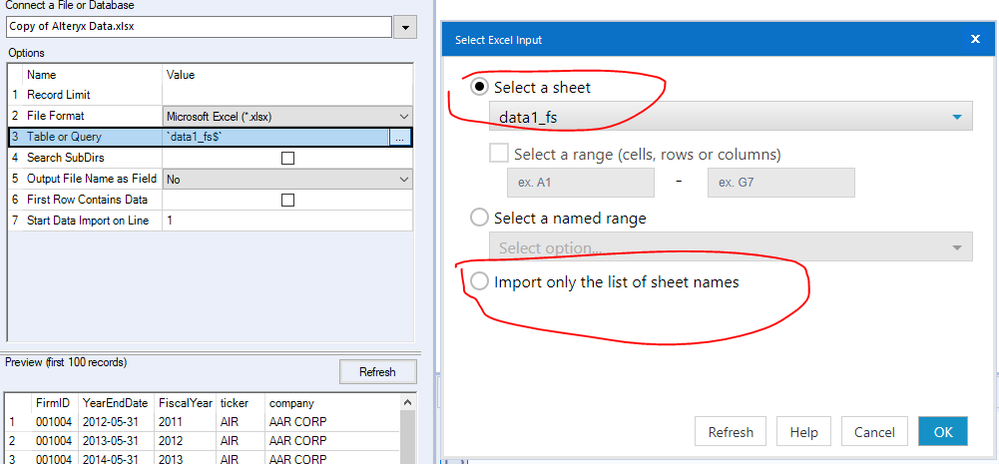Click Refresh in the Excel Input dialog
Viewport: 999px width, 464px height.
730,432
